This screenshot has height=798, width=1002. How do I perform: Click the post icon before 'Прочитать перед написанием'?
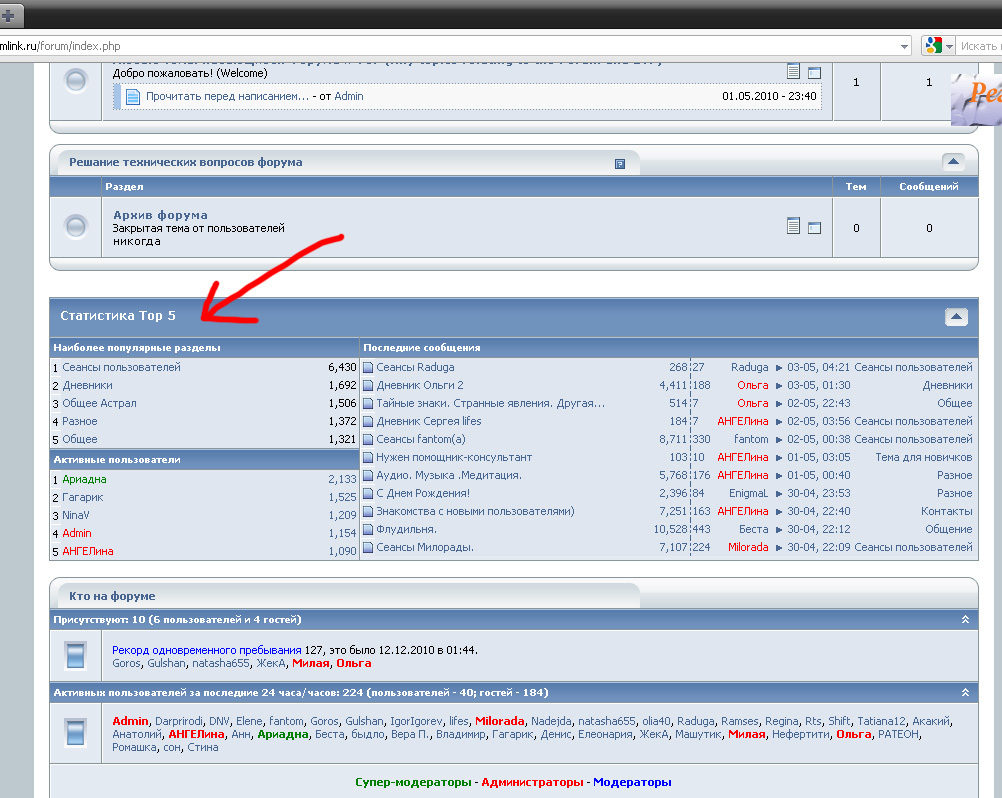click(132, 96)
